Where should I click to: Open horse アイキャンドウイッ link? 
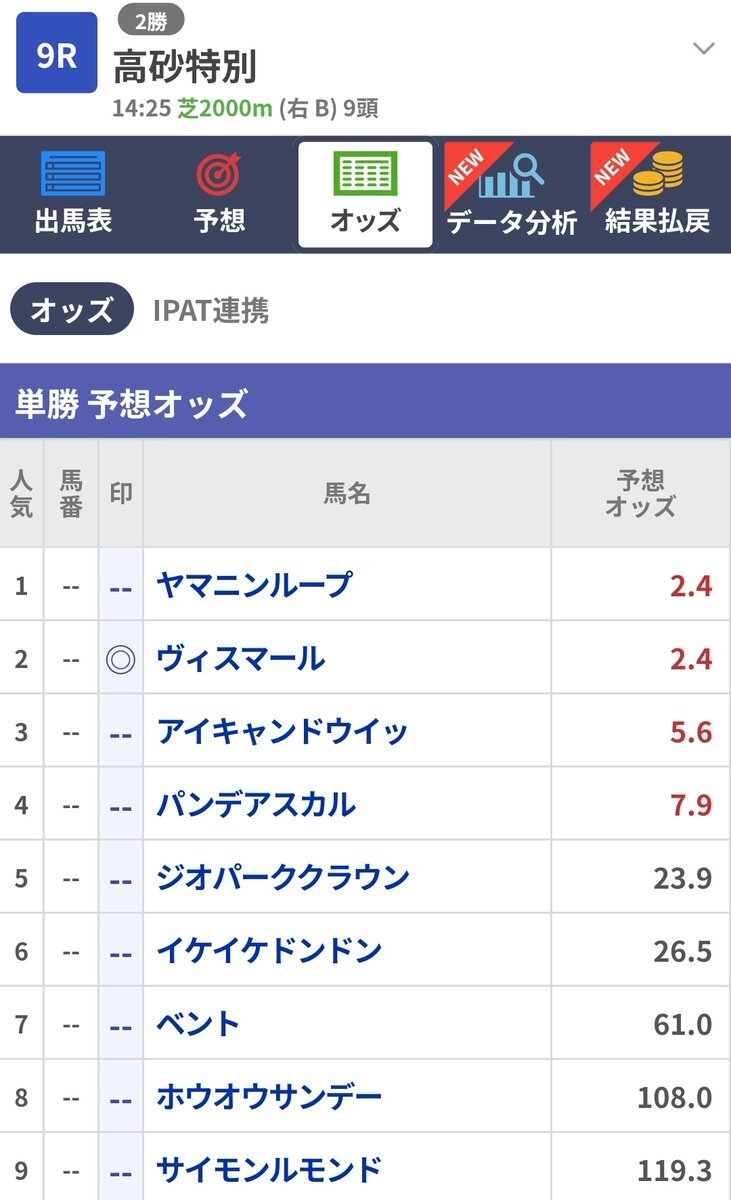pyautogui.click(x=283, y=731)
